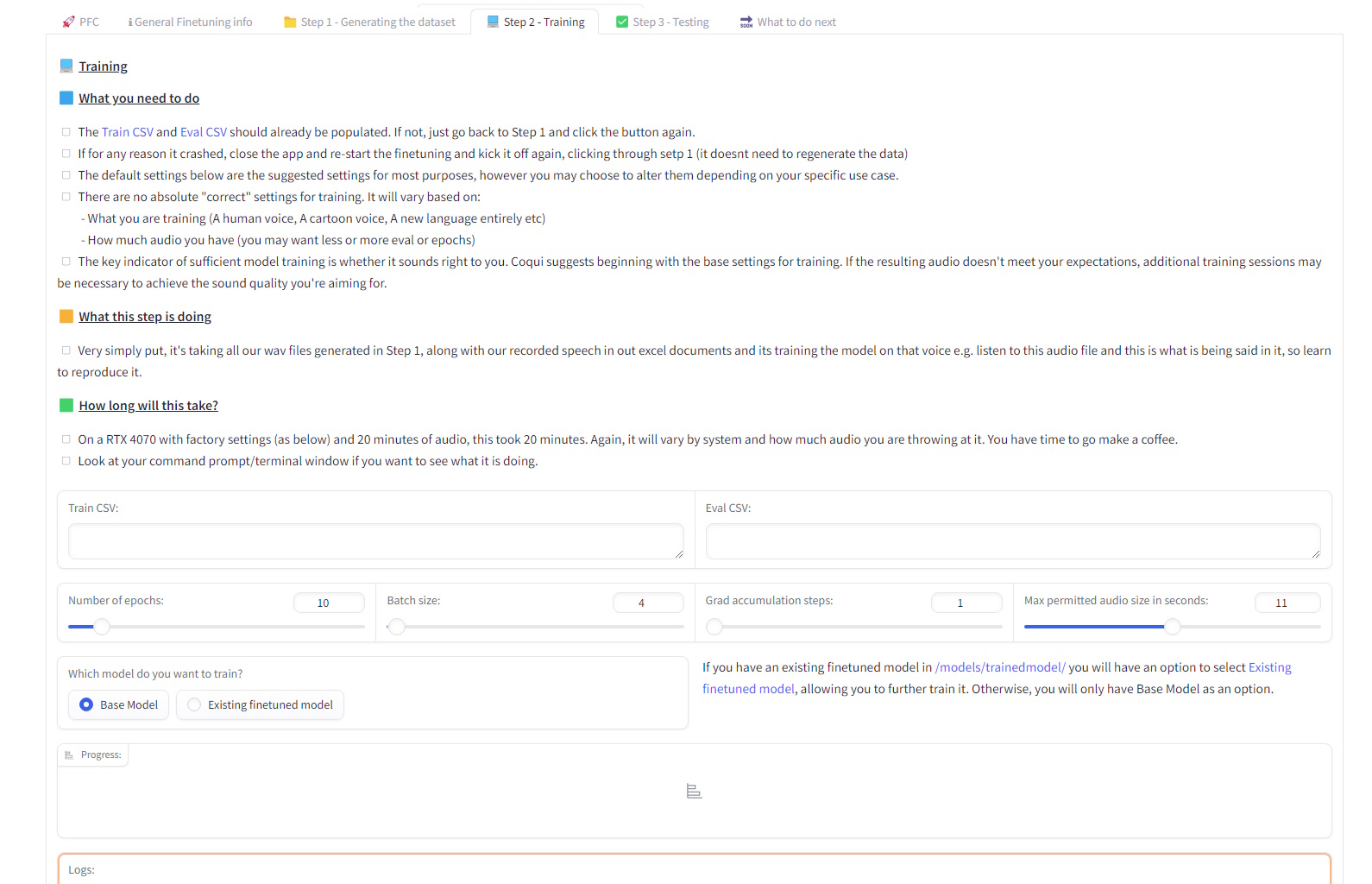Click the "What this step is doing" heading

click(x=145, y=317)
